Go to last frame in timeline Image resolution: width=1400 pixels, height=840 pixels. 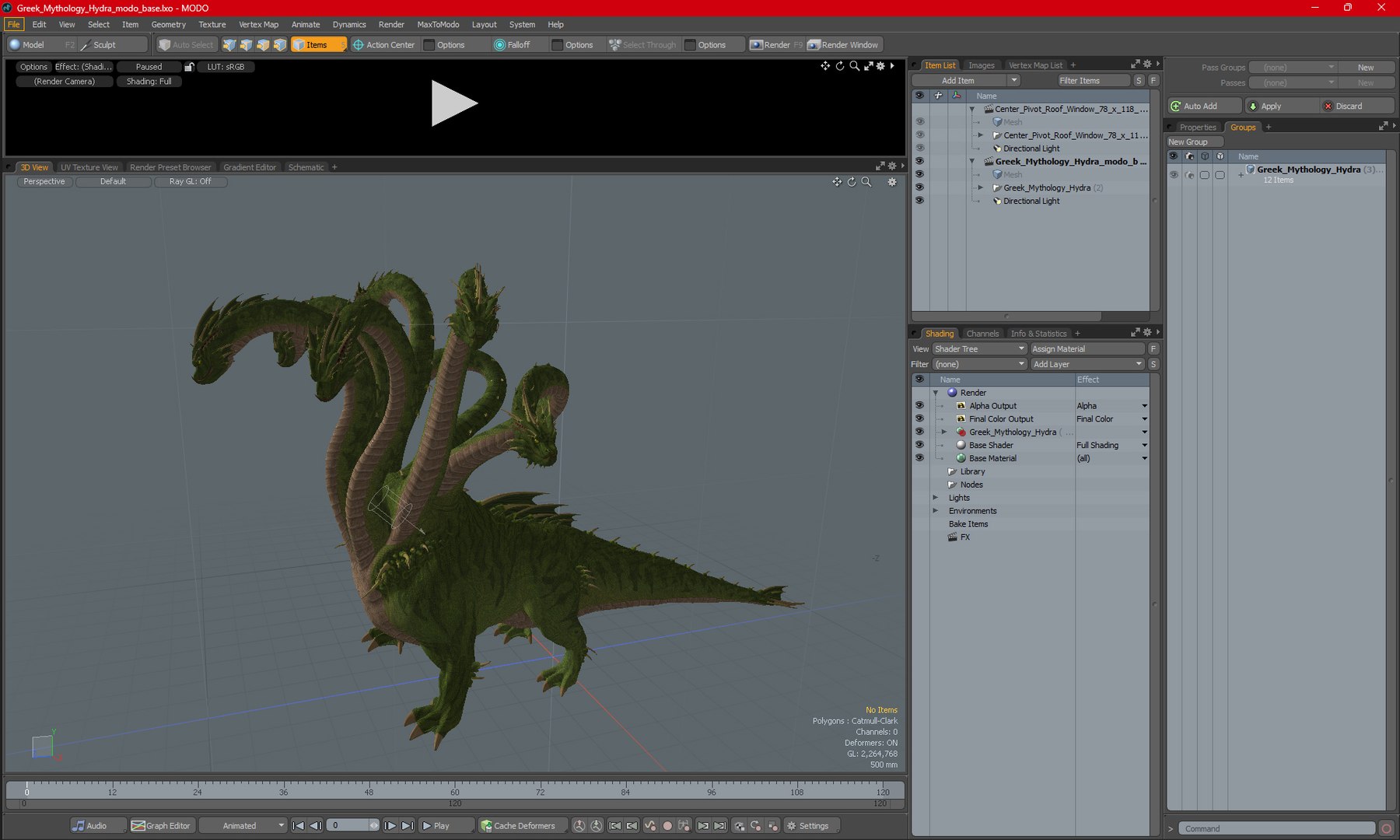(408, 826)
